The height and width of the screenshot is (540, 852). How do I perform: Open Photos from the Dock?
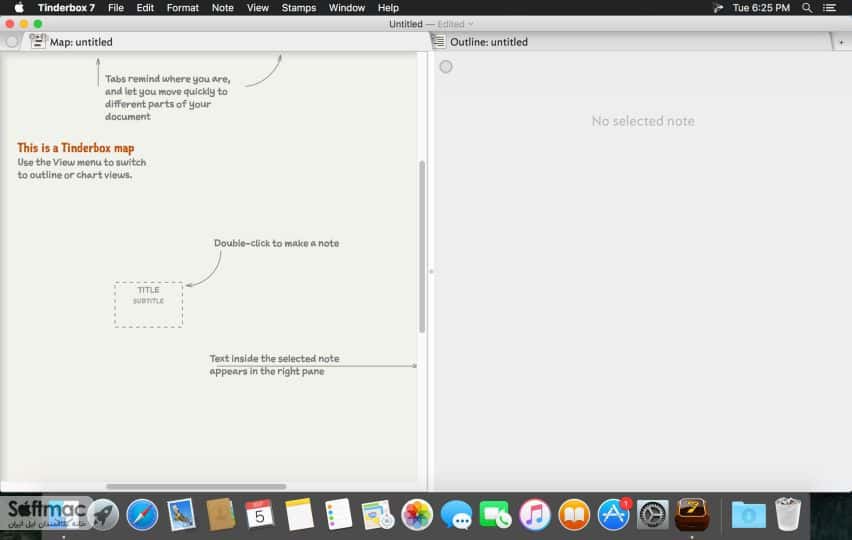click(x=417, y=514)
